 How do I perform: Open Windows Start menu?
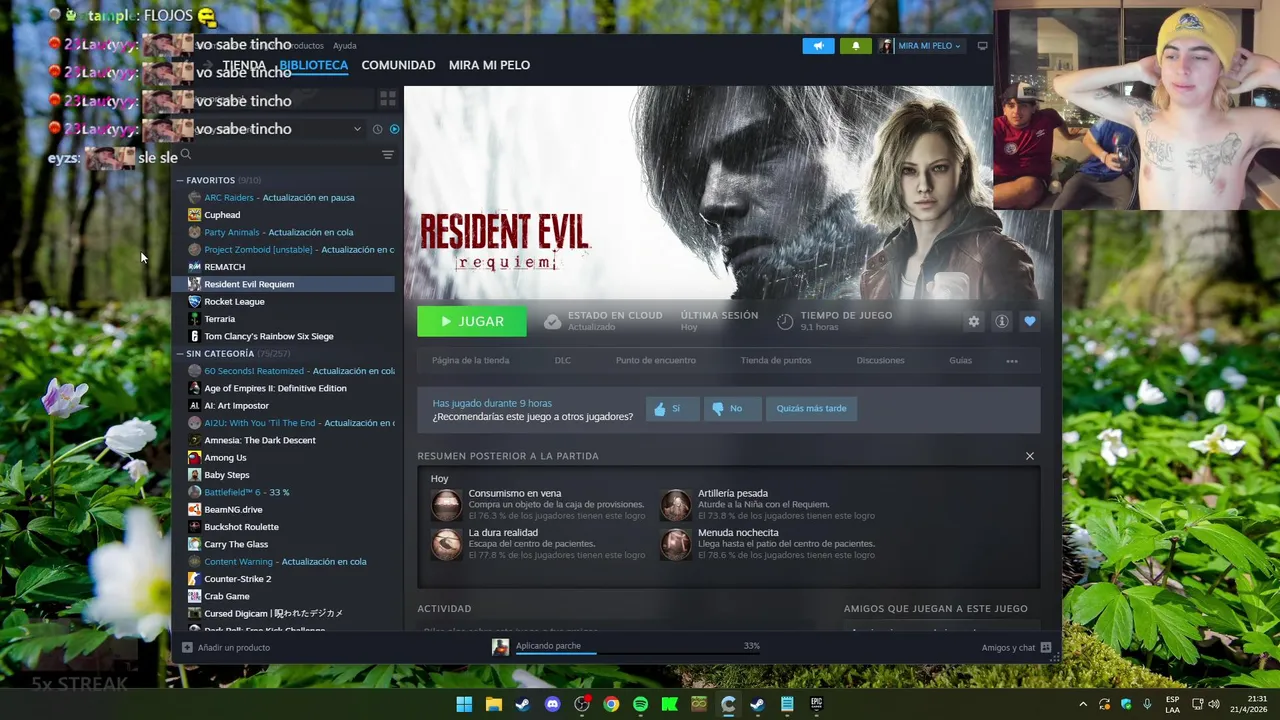pos(464,704)
